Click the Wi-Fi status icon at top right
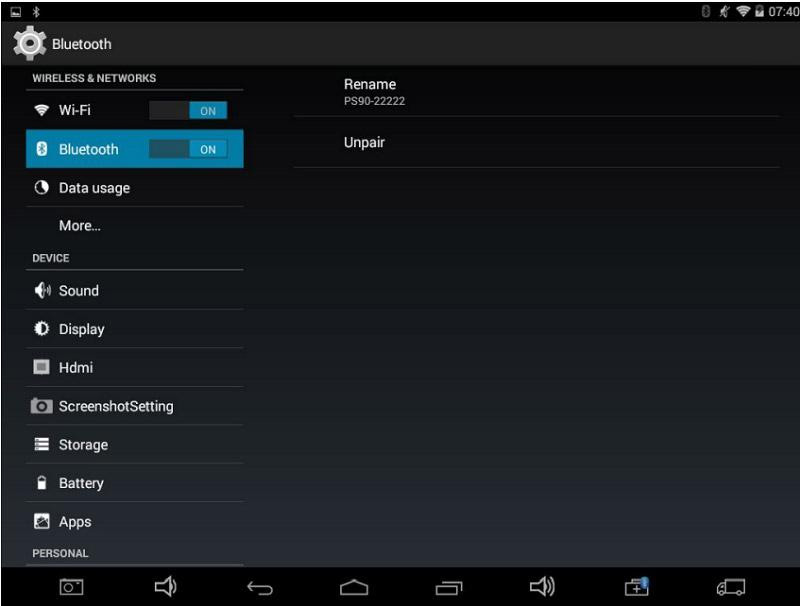Image resolution: width=800 pixels, height=606 pixels. point(743,11)
